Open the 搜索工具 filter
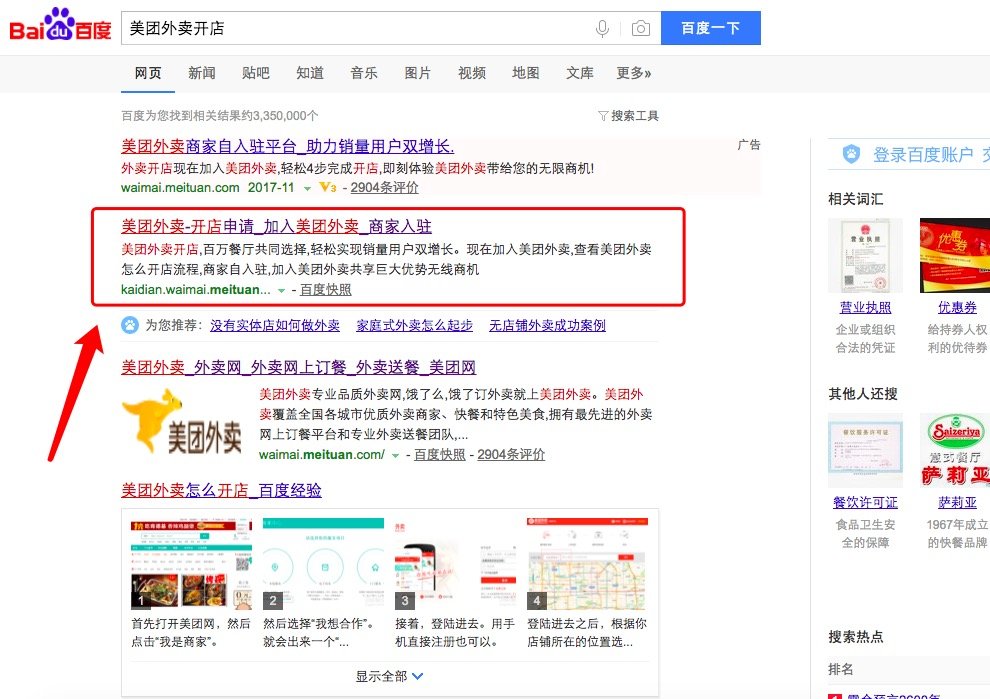 click(x=630, y=114)
